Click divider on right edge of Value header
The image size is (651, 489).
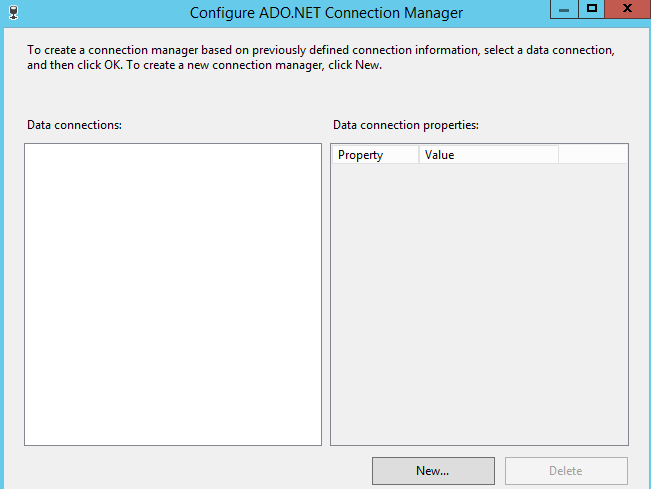point(558,155)
